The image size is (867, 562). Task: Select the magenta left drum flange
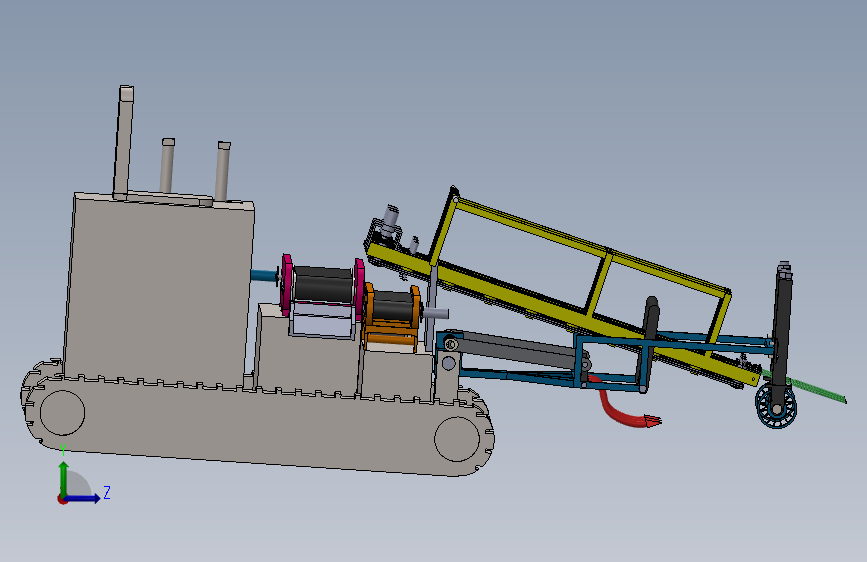tap(286, 284)
